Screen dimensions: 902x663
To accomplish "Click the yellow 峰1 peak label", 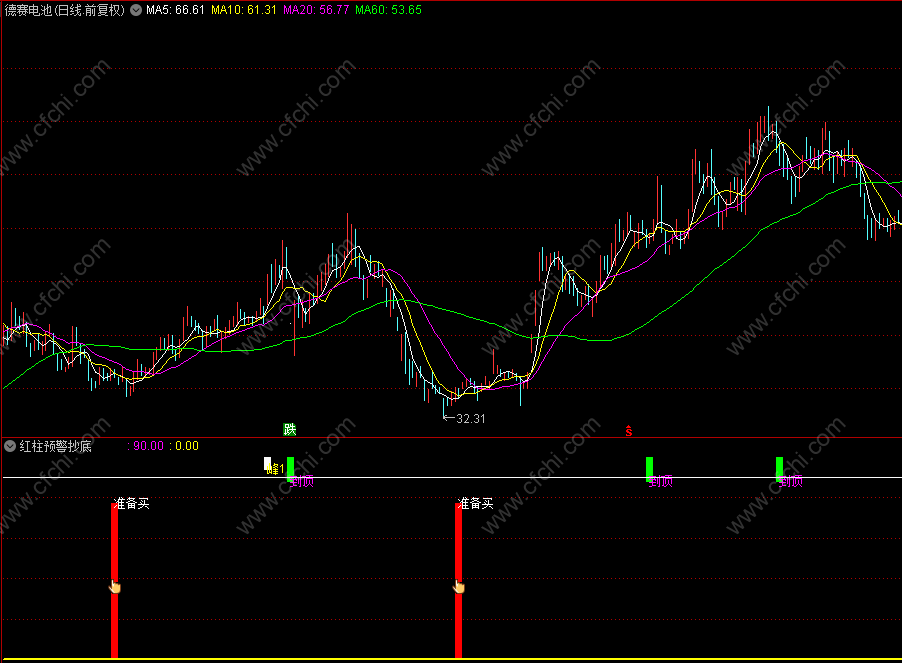I will (x=276, y=469).
